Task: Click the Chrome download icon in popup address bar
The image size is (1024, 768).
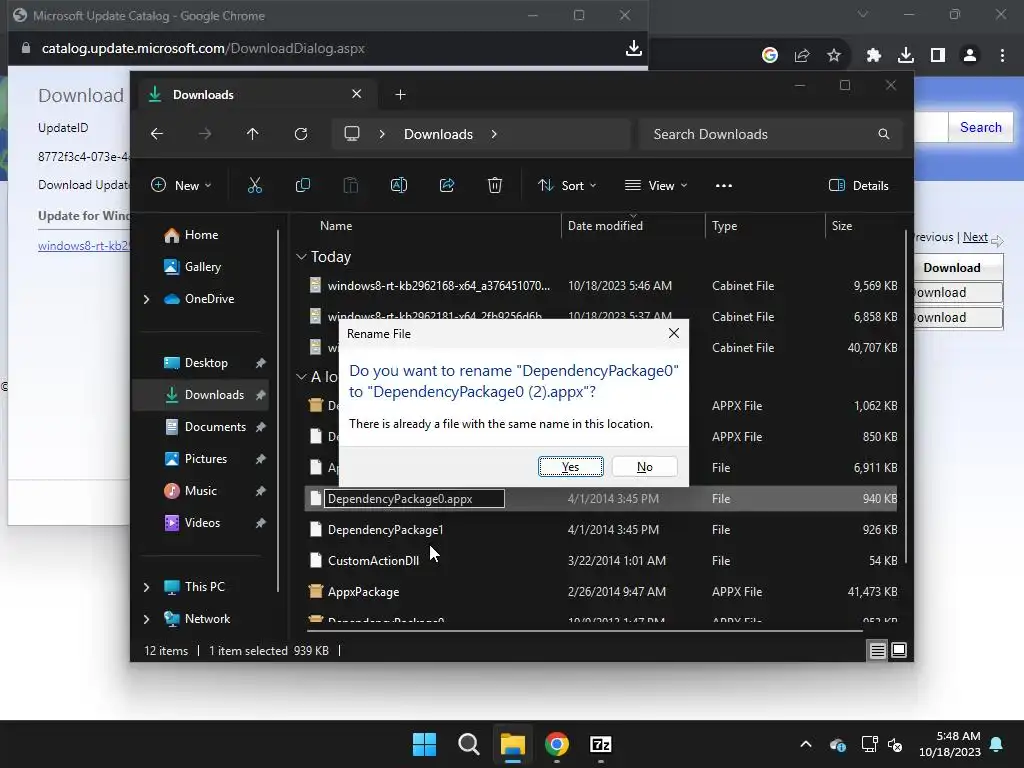Action: pos(633,48)
